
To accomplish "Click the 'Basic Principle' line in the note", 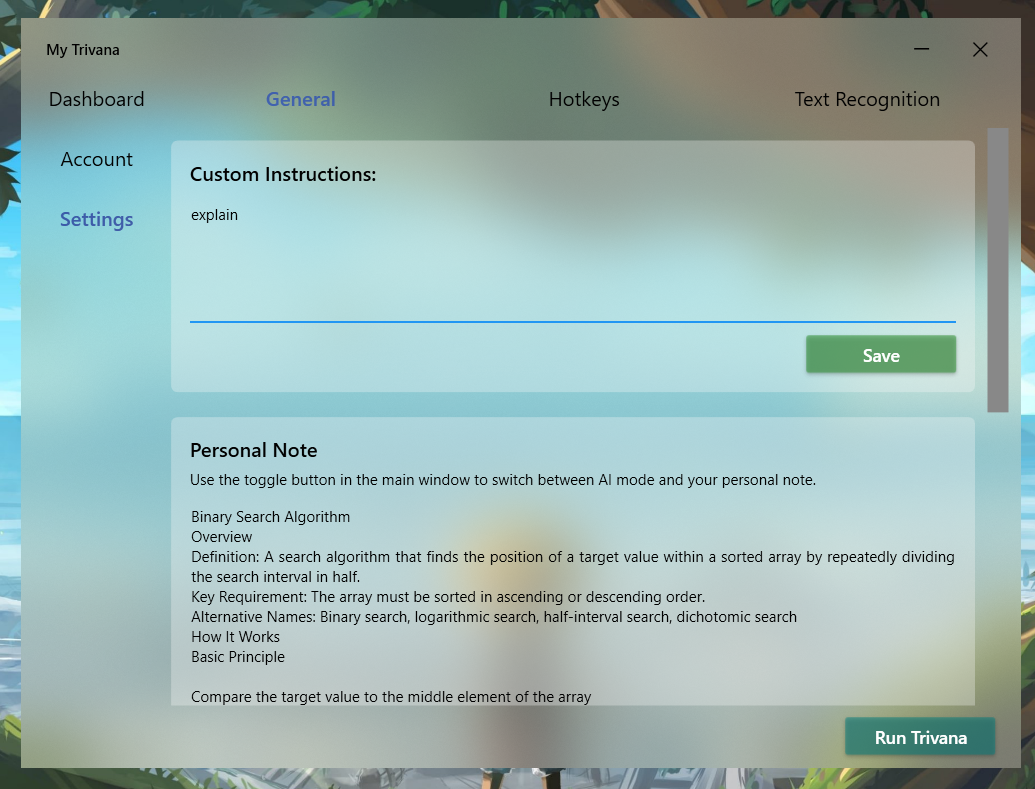I will pyautogui.click(x=238, y=657).
